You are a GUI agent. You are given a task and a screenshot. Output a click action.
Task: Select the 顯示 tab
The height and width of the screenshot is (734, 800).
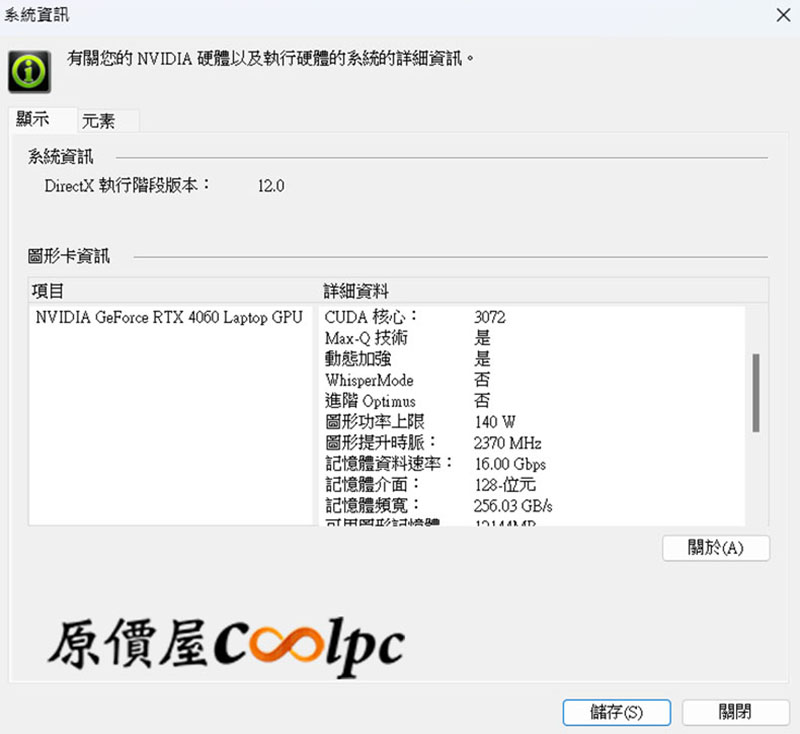click(33, 119)
